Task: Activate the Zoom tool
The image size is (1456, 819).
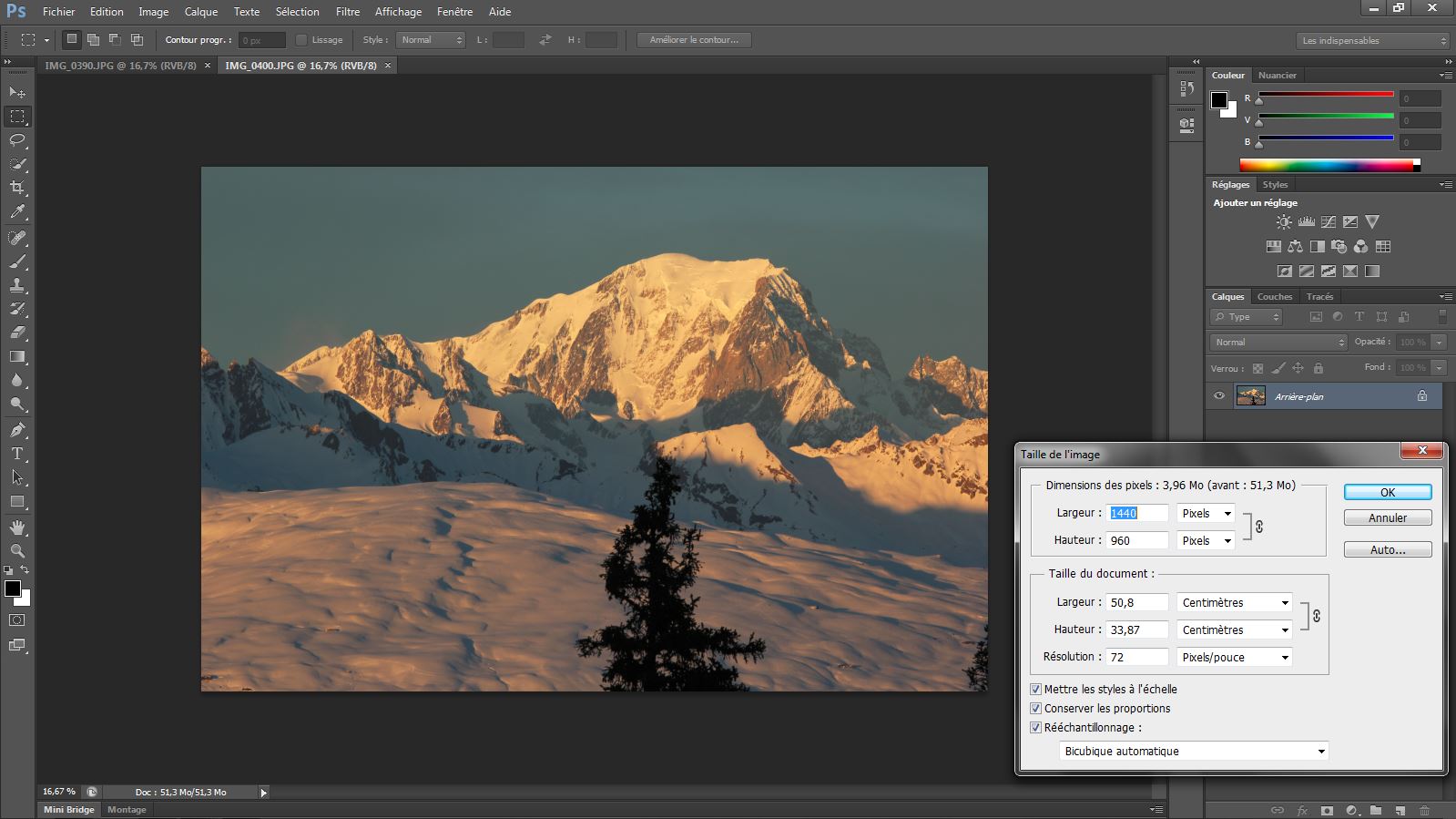Action: [17, 551]
